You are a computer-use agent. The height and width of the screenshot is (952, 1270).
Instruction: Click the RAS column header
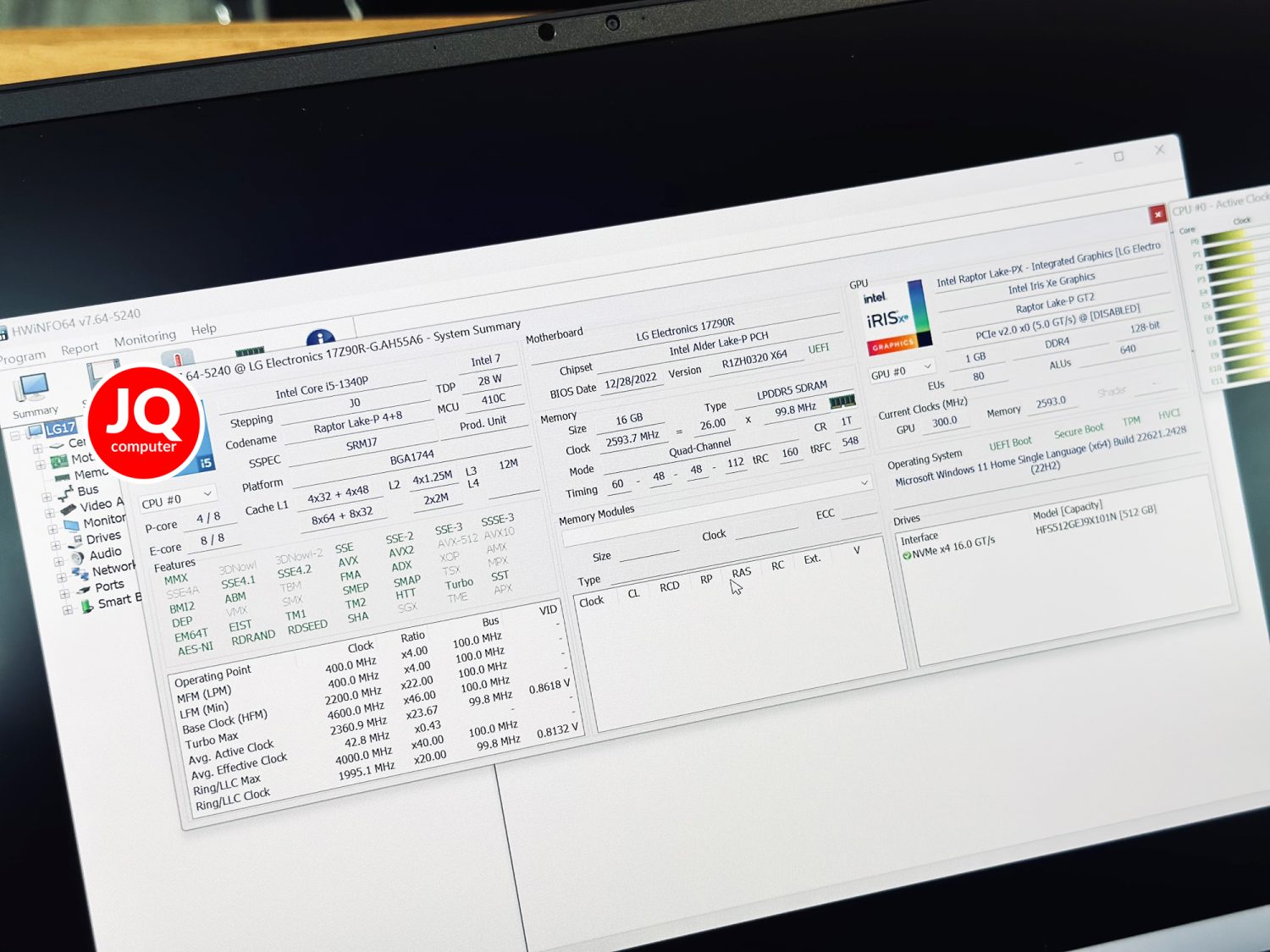(x=742, y=572)
